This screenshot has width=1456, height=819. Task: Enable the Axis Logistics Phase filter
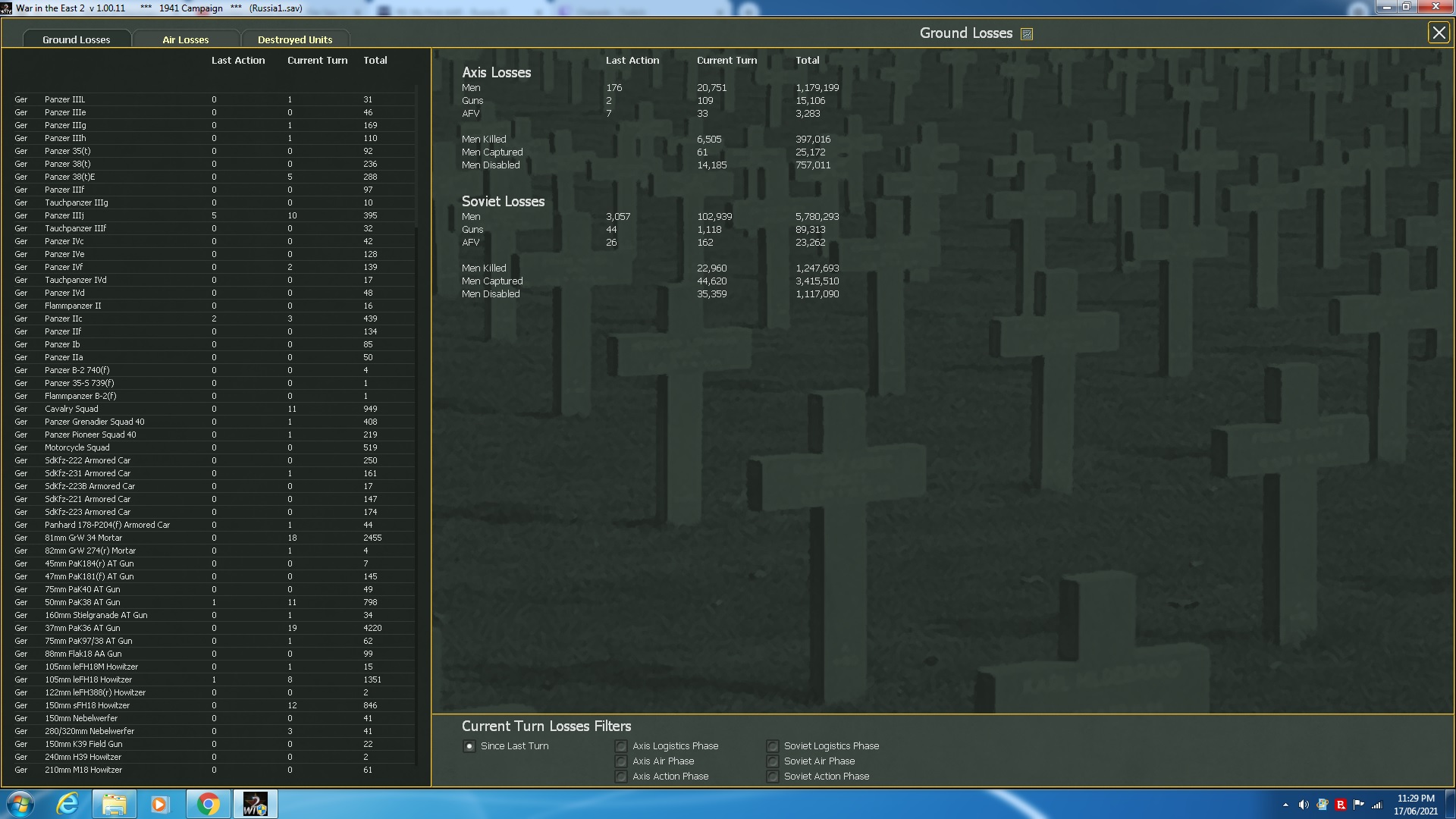[621, 746]
